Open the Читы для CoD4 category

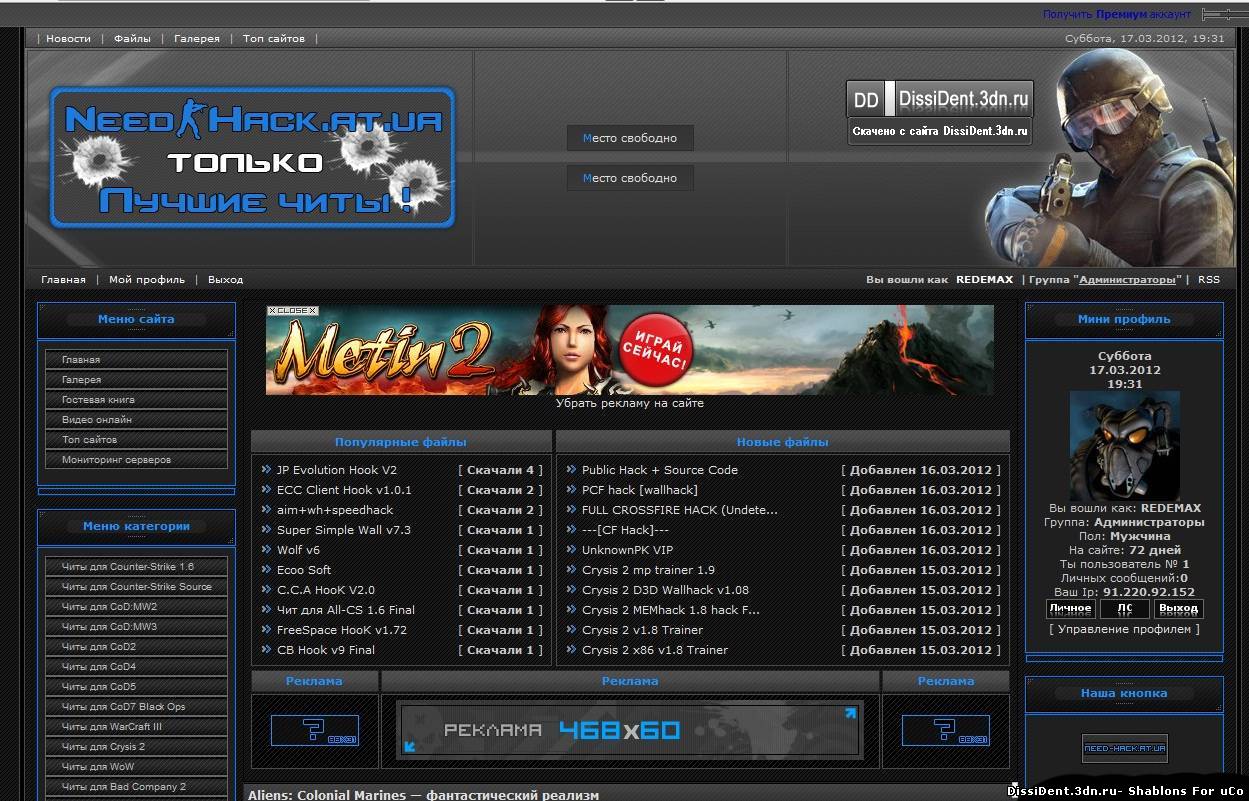(137, 667)
